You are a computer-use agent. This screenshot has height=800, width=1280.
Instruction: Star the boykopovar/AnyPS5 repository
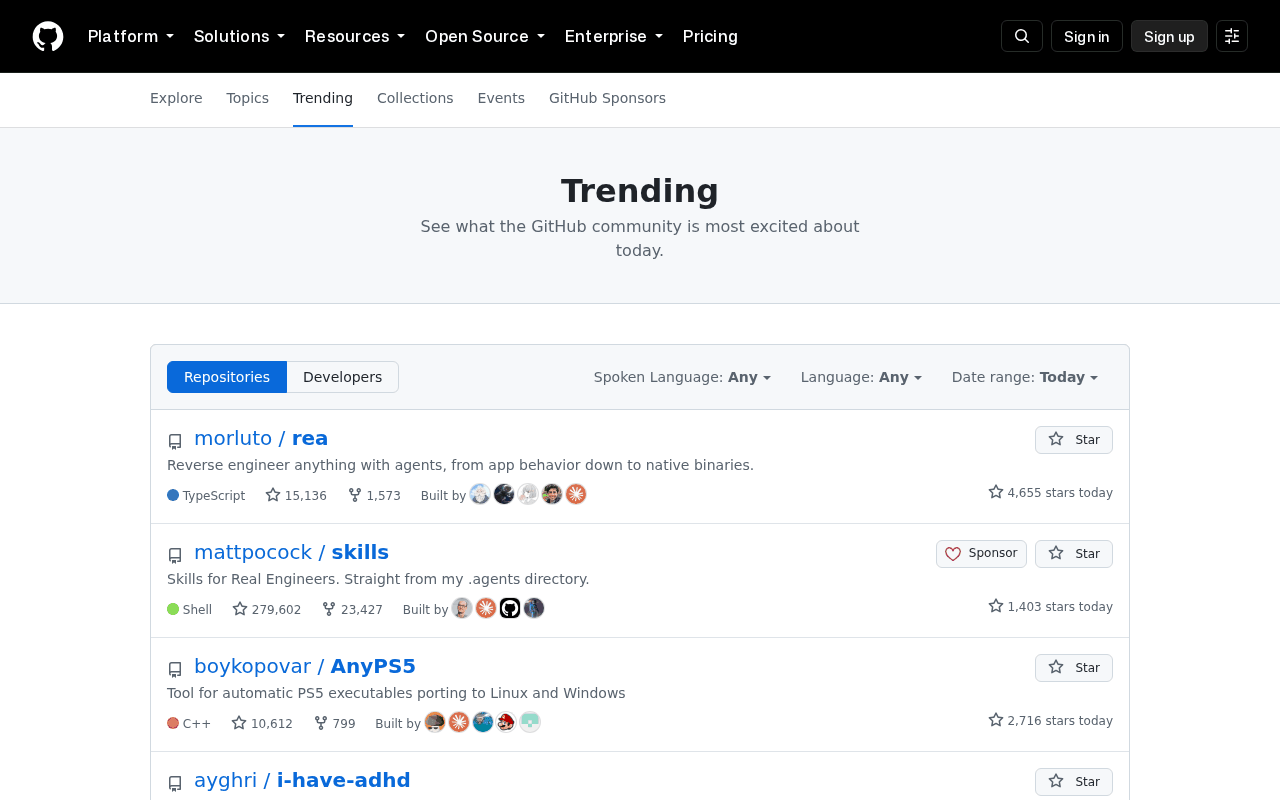tap(1074, 668)
